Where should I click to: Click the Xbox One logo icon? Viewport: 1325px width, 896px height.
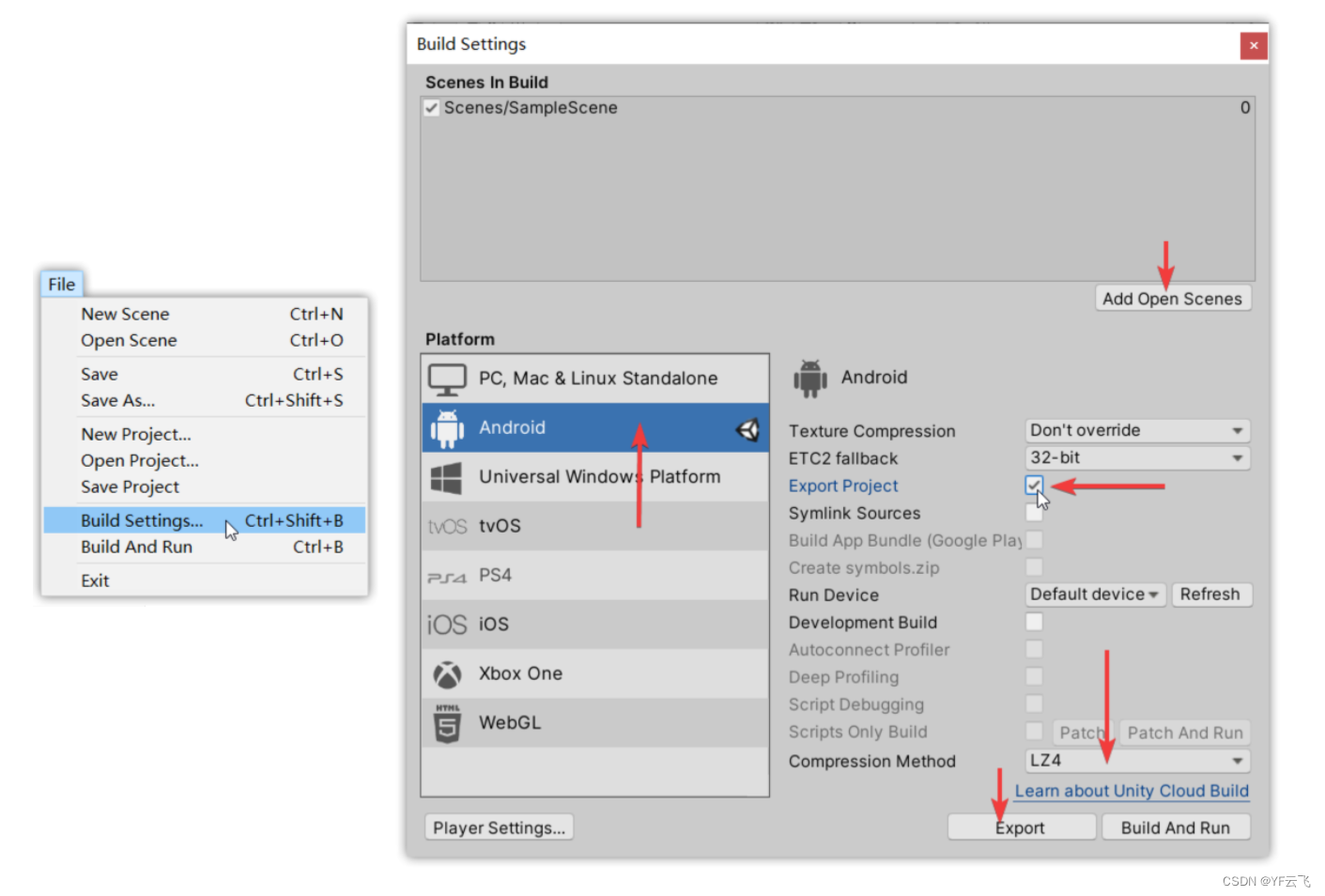coord(447,674)
